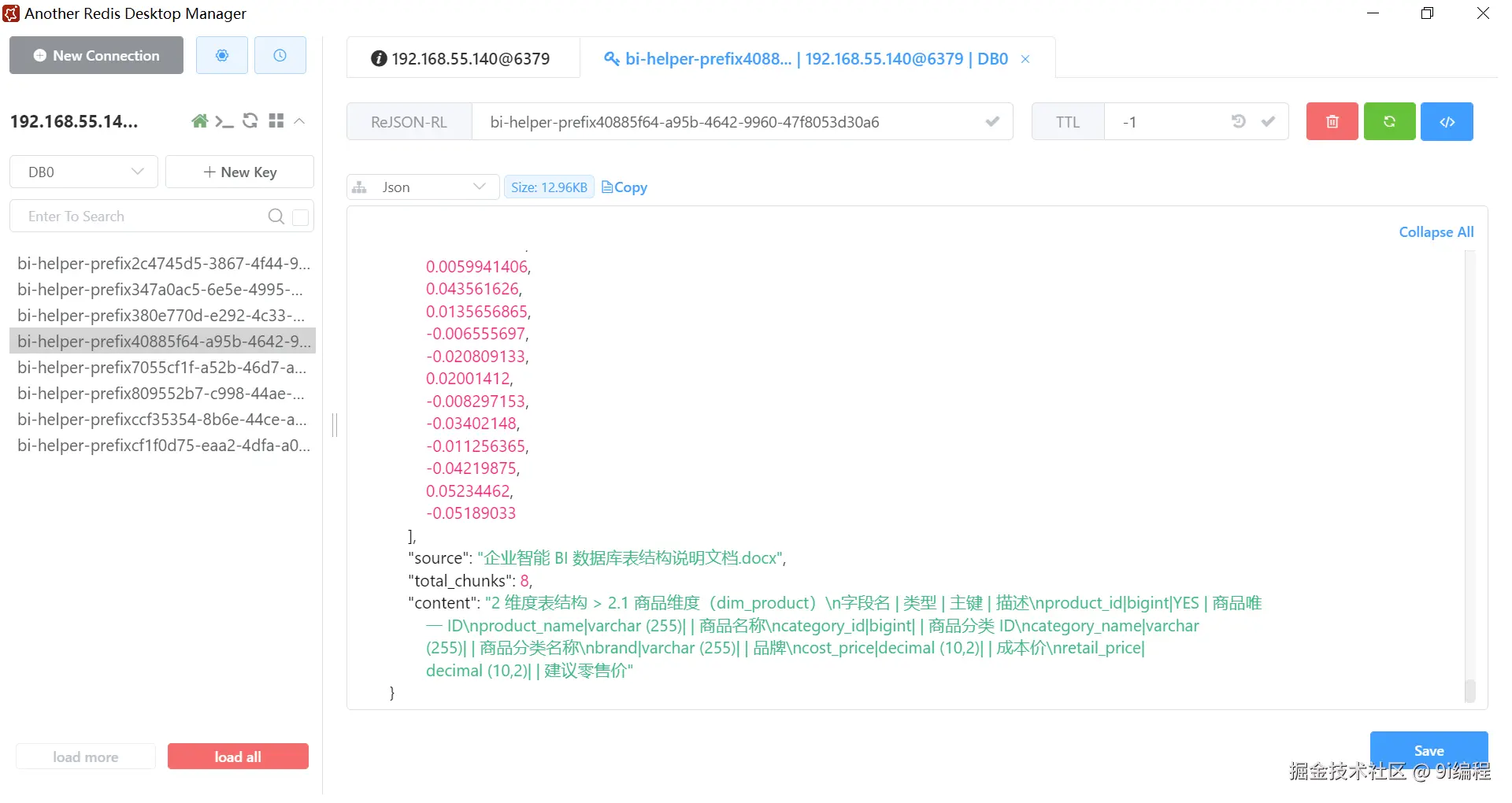Image resolution: width=1512 pixels, height=803 pixels.
Task: Click the load more button
Action: pos(86,757)
